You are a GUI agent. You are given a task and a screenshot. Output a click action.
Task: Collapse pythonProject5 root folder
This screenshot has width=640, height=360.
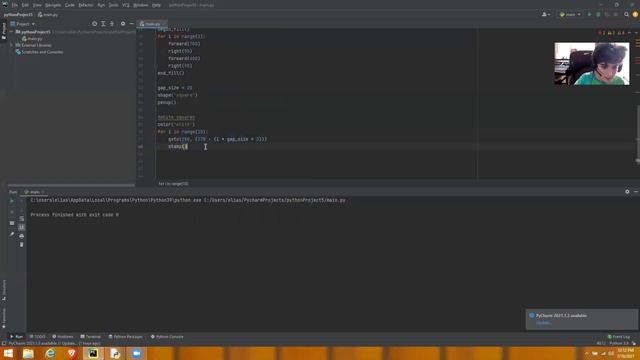click(x=11, y=31)
